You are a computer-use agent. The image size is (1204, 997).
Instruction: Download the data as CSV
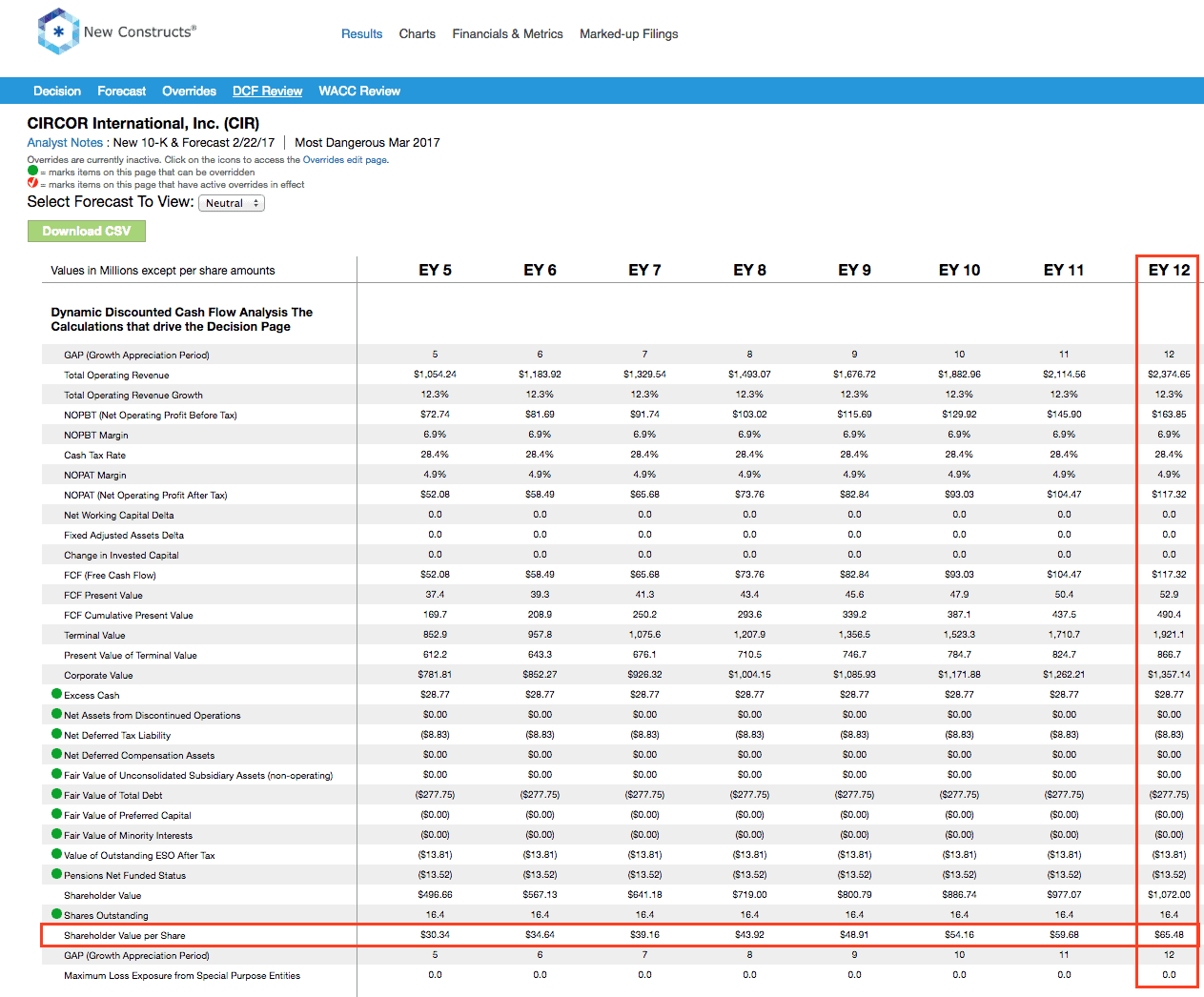[87, 231]
